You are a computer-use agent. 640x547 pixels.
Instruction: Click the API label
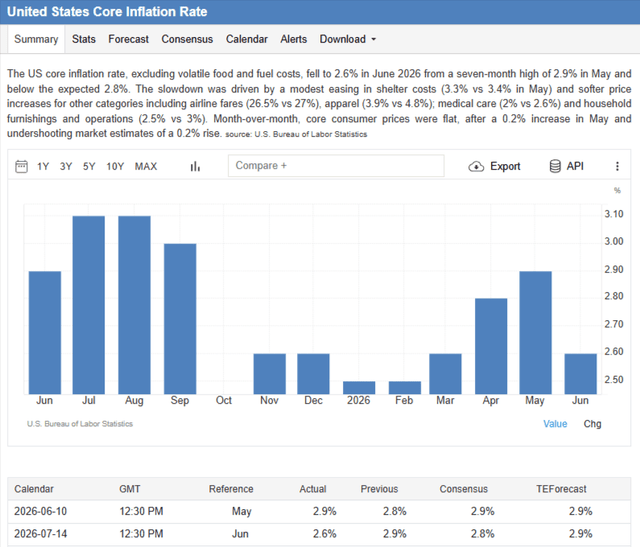[575, 166]
